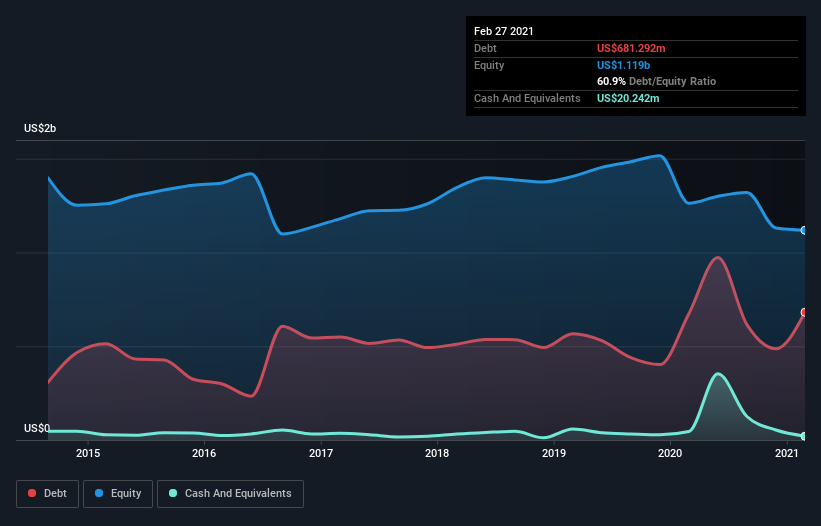The width and height of the screenshot is (821, 526).
Task: Toggle Cash And Equivalents legend button
Action: (230, 494)
